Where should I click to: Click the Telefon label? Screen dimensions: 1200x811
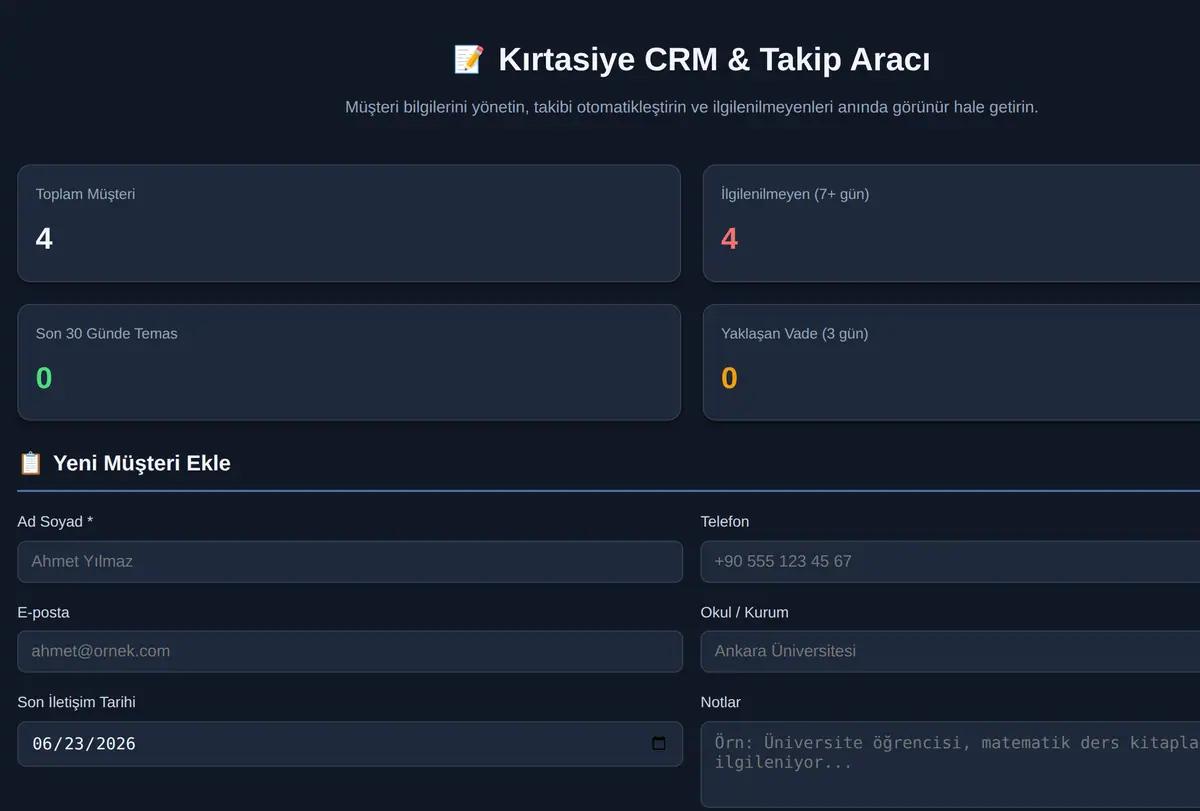click(x=725, y=522)
